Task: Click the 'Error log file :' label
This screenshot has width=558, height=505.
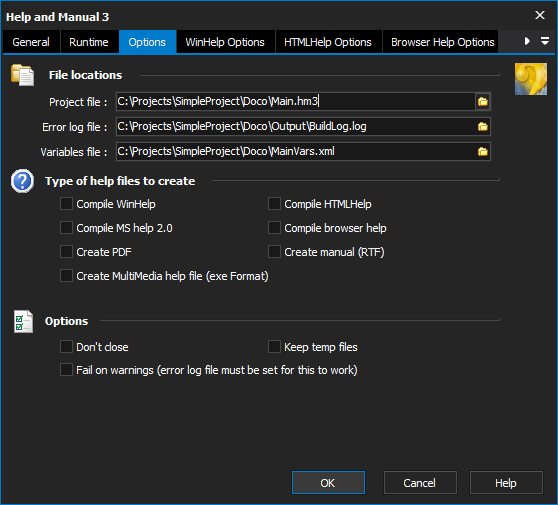Action: tap(74, 127)
